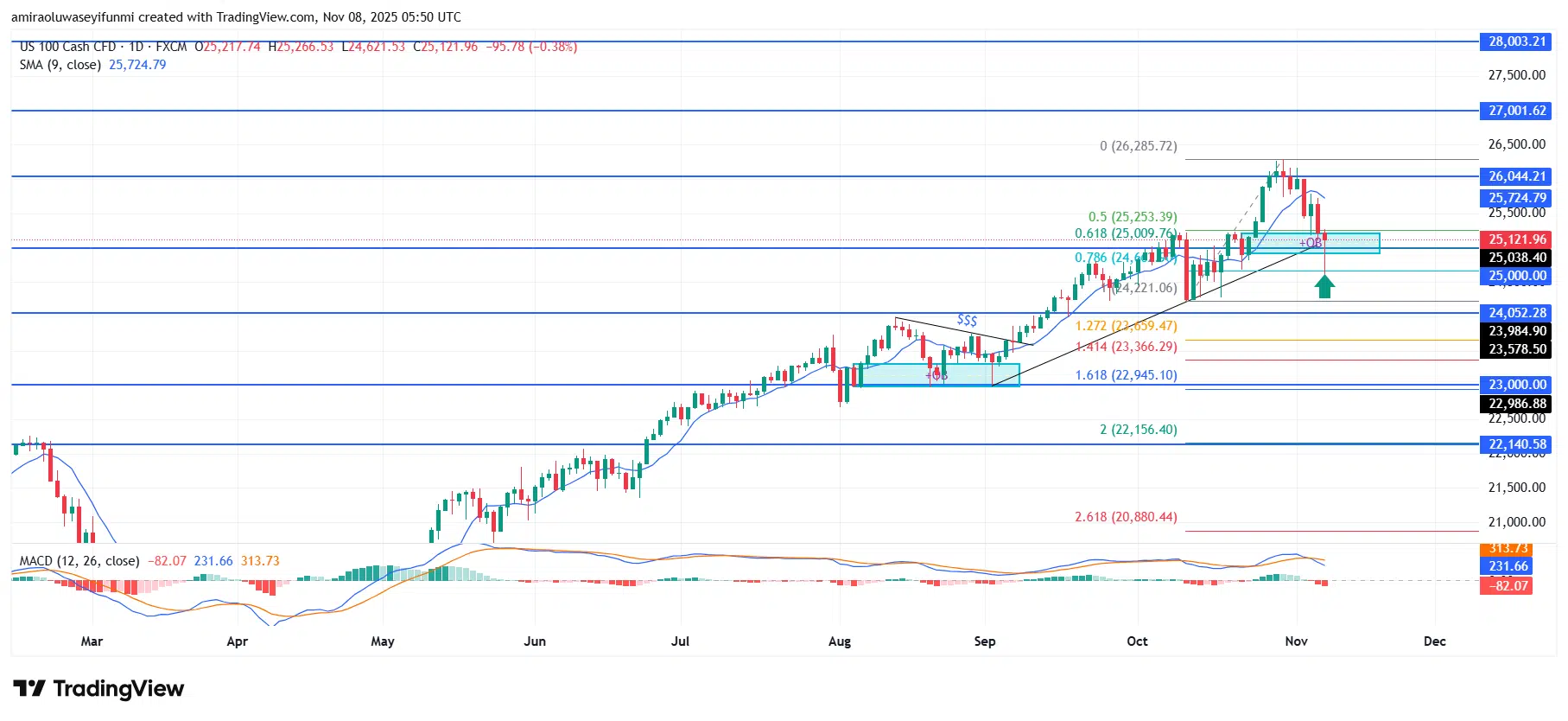Viewport: 1568px width, 721px height.
Task: Click the 27,001.62 price label
Action: 1516,111
